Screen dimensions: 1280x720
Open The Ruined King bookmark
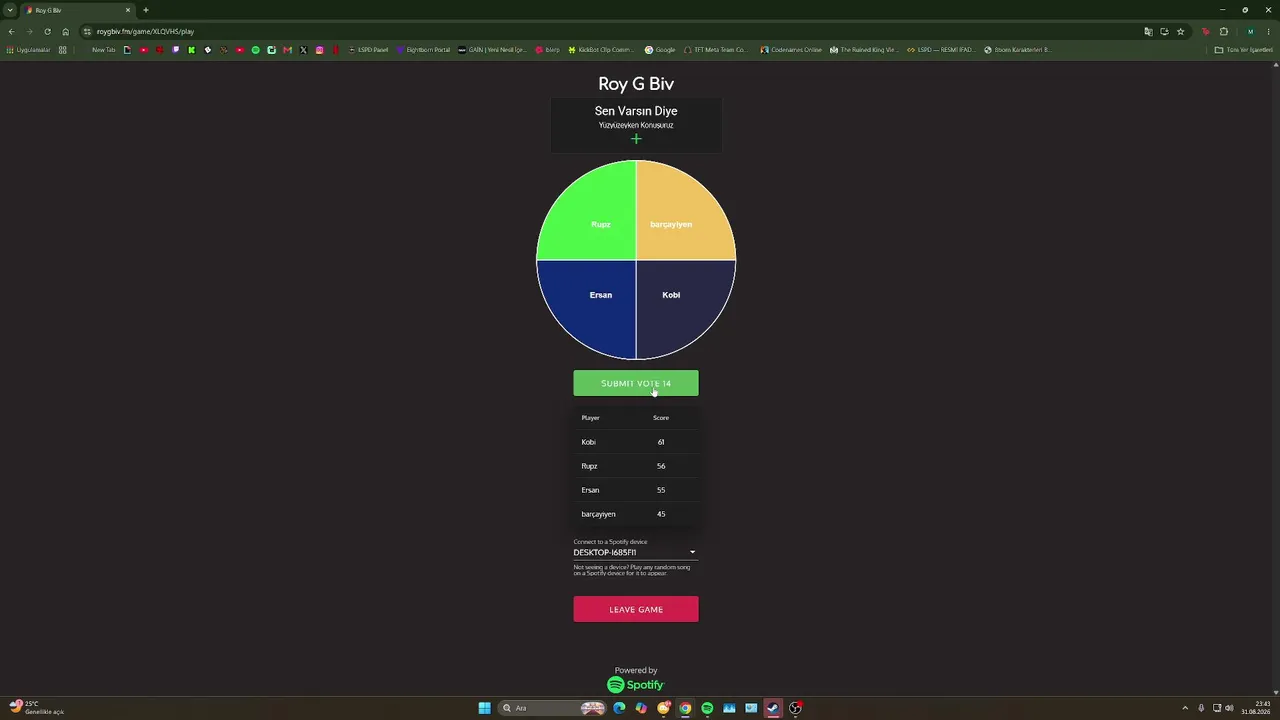click(864, 50)
